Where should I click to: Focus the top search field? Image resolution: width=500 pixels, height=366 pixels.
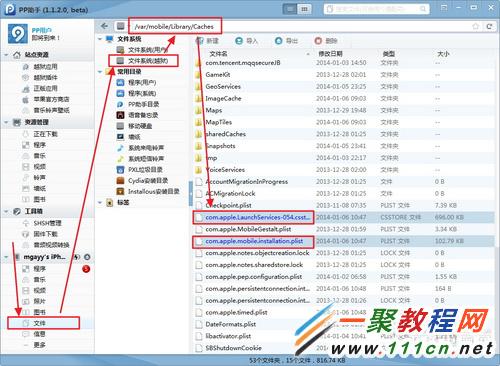click(x=376, y=9)
